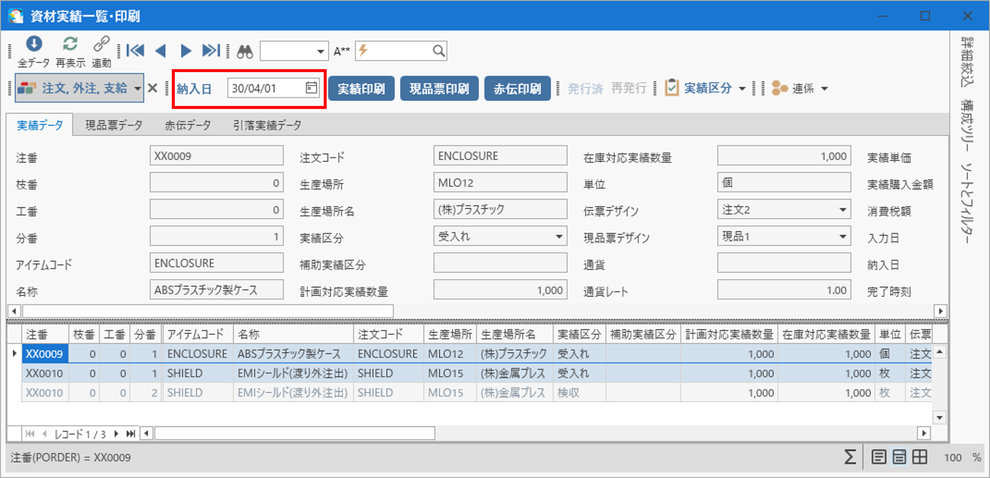Go to next record using blue arrow
The image size is (990, 478).
[x=186, y=51]
